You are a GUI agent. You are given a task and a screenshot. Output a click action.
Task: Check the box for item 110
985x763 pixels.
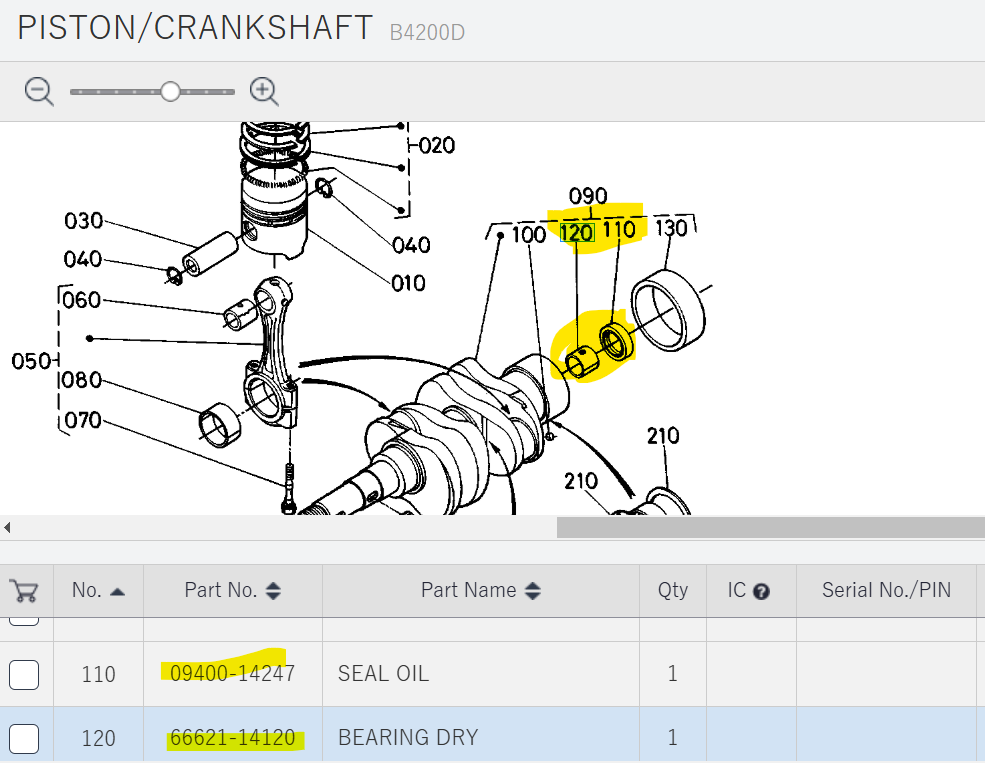click(24, 675)
